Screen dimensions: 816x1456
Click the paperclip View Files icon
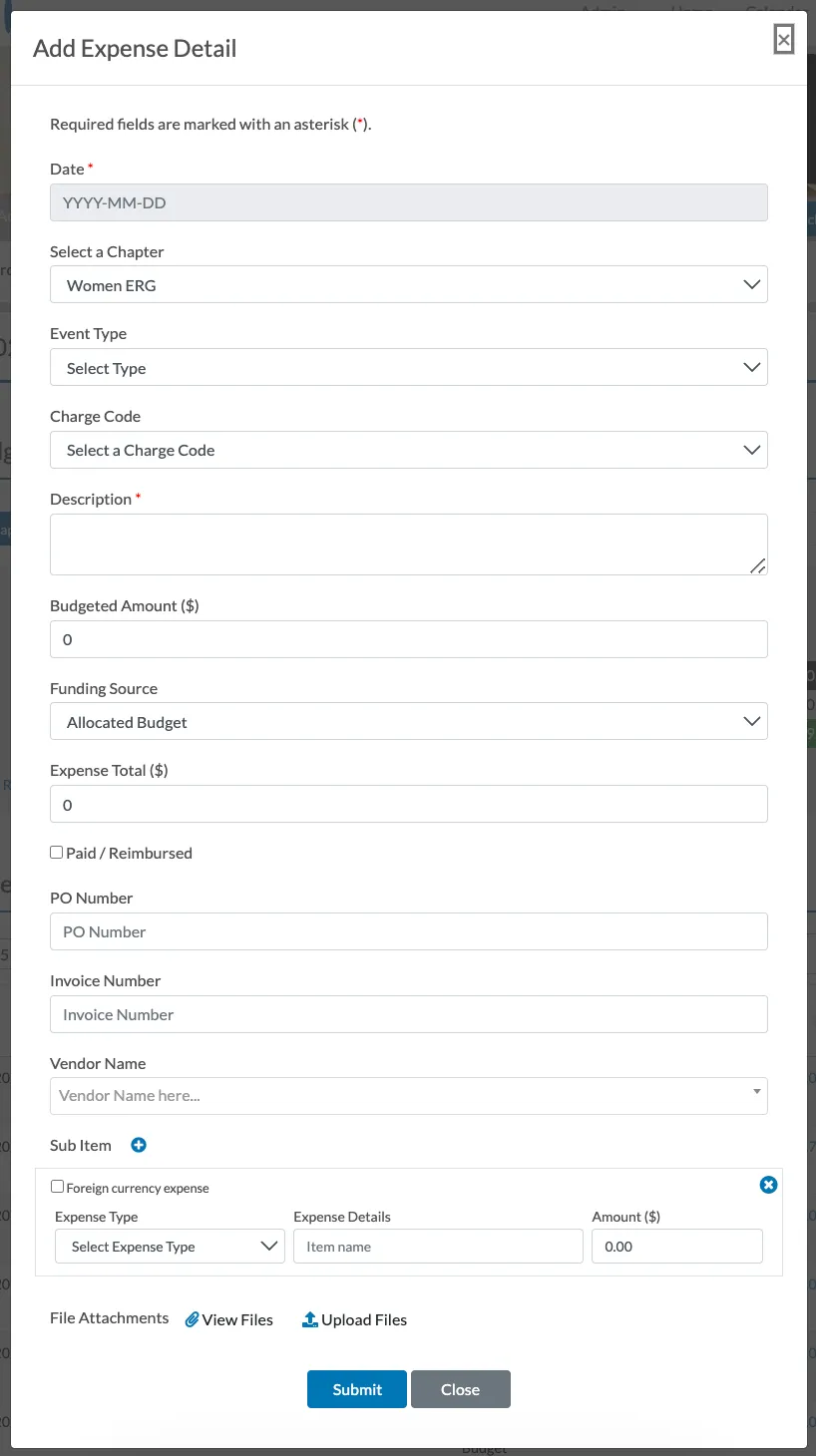click(193, 1319)
